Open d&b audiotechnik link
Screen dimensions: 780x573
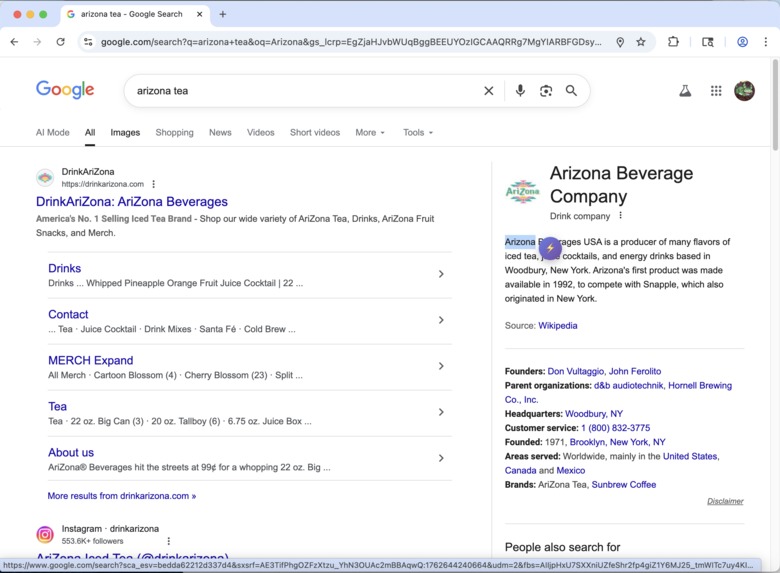point(628,385)
